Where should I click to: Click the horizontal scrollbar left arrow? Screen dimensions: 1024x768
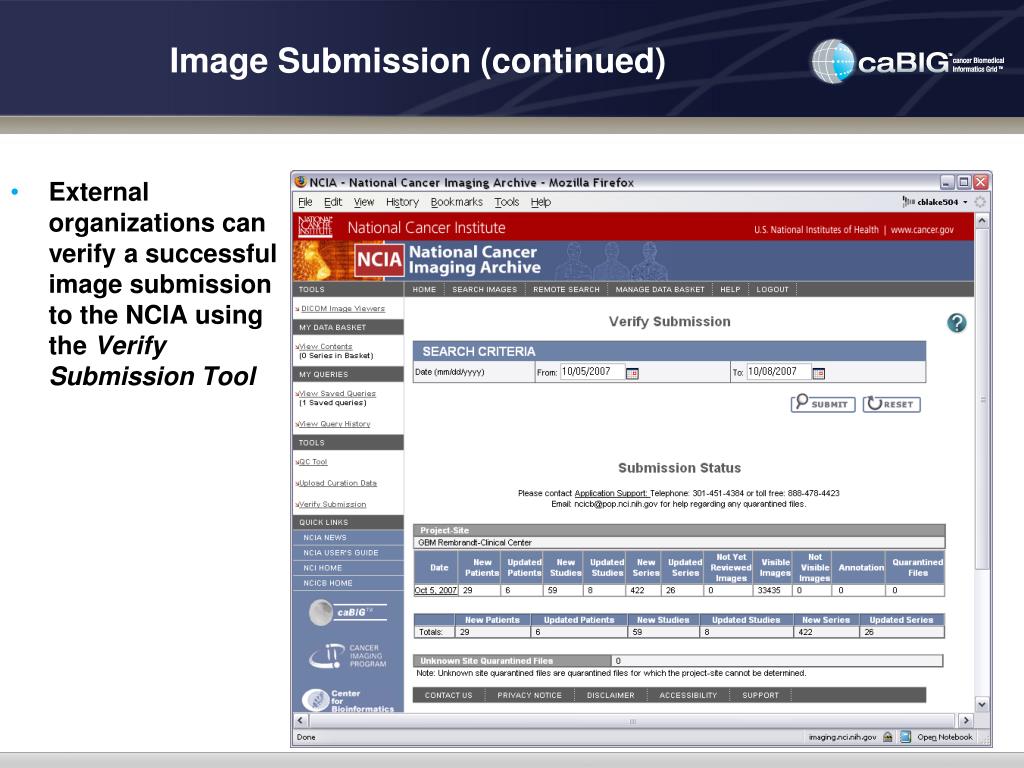coord(300,720)
